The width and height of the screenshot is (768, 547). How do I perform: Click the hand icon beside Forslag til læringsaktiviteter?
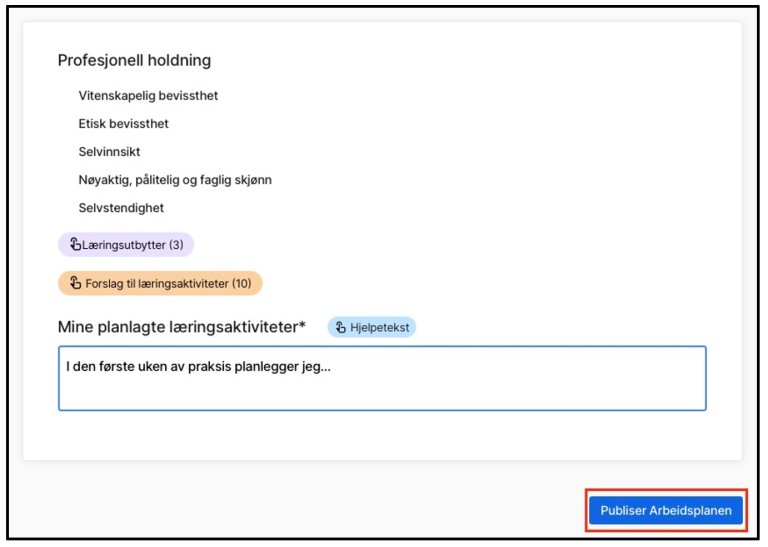[x=75, y=283]
